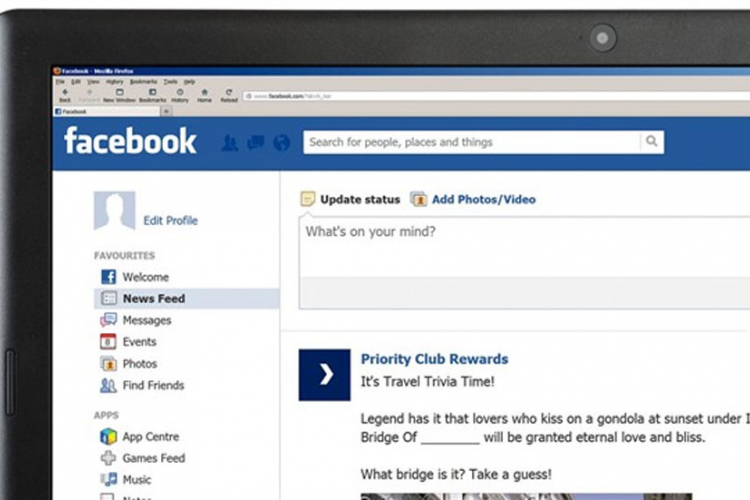Click the Messages sidebar icon
750x500 pixels.
[x=108, y=320]
